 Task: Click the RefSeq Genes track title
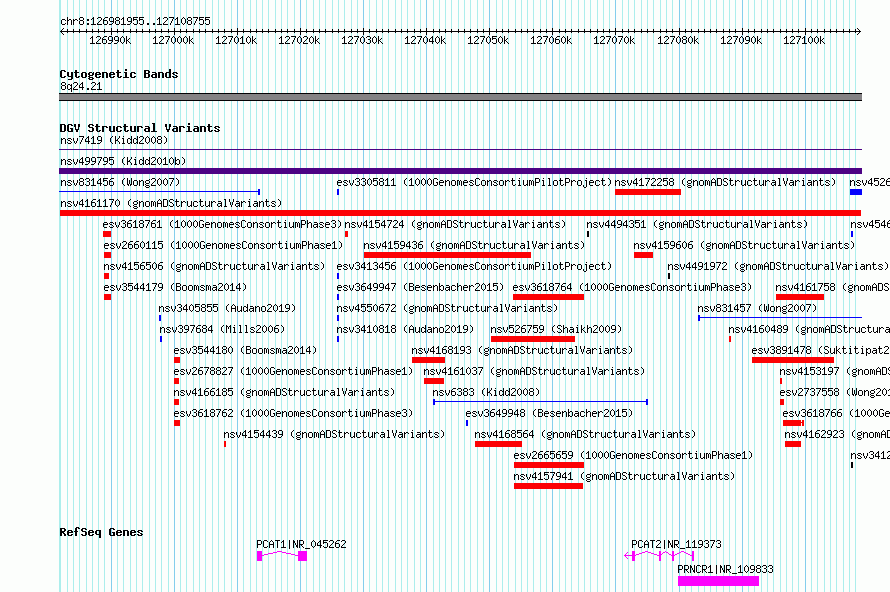[x=101, y=532]
